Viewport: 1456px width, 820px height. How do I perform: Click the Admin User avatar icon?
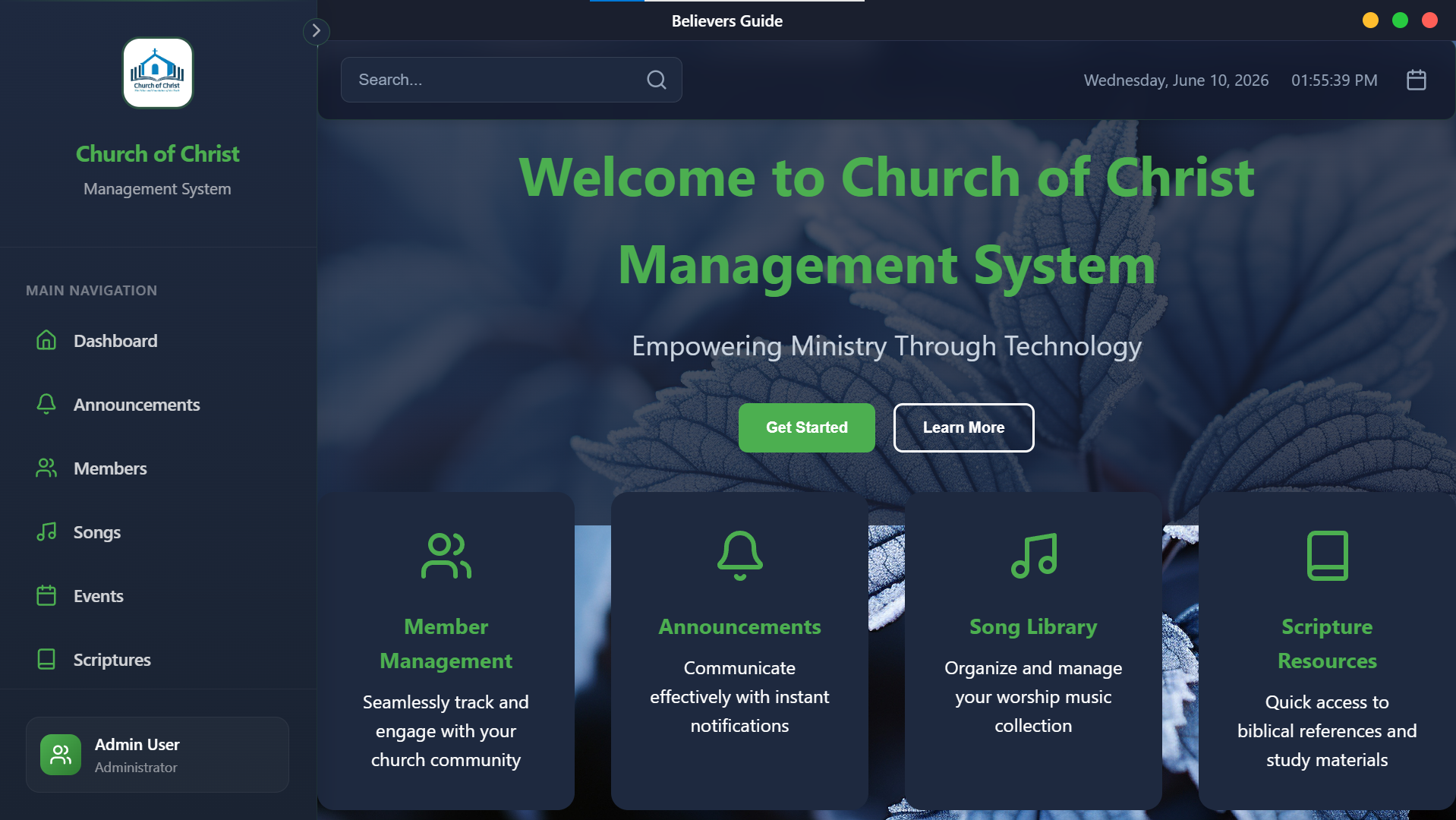[61, 755]
